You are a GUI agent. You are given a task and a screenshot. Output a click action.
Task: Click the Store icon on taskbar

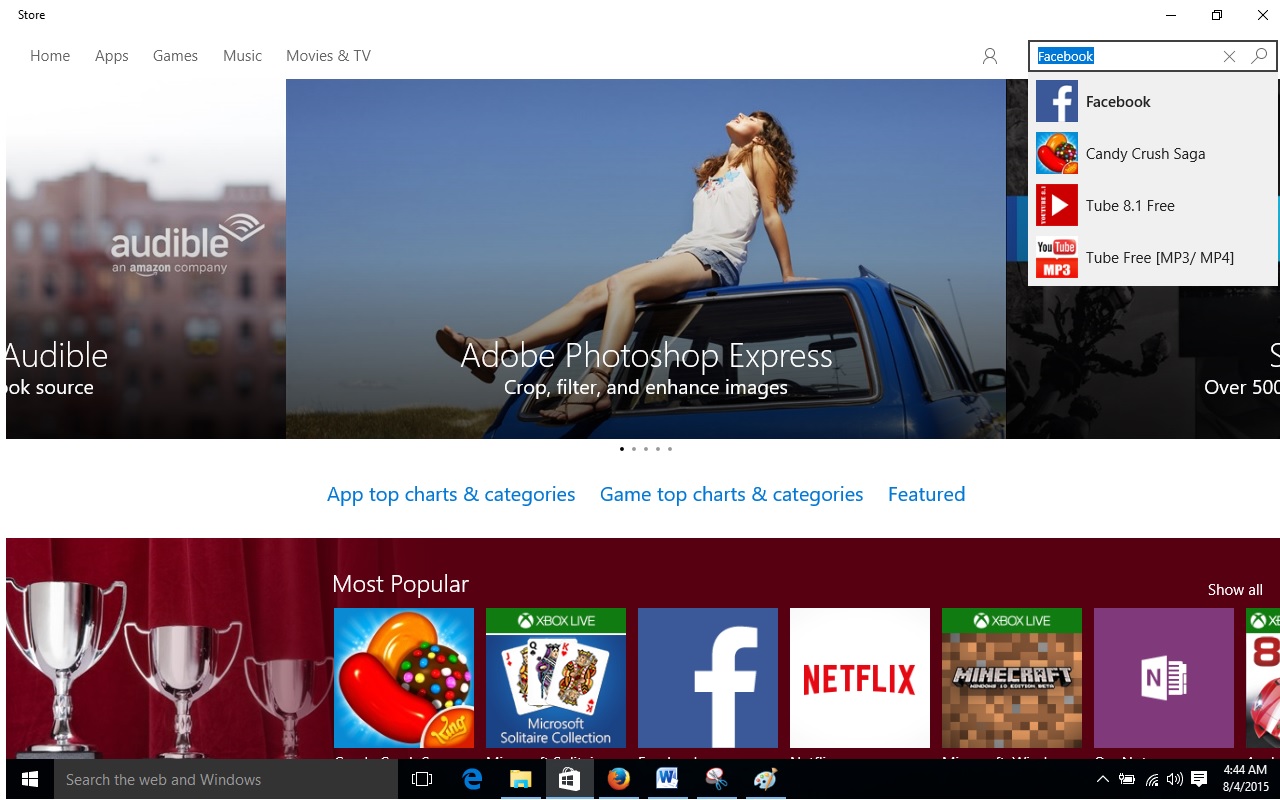click(x=570, y=779)
